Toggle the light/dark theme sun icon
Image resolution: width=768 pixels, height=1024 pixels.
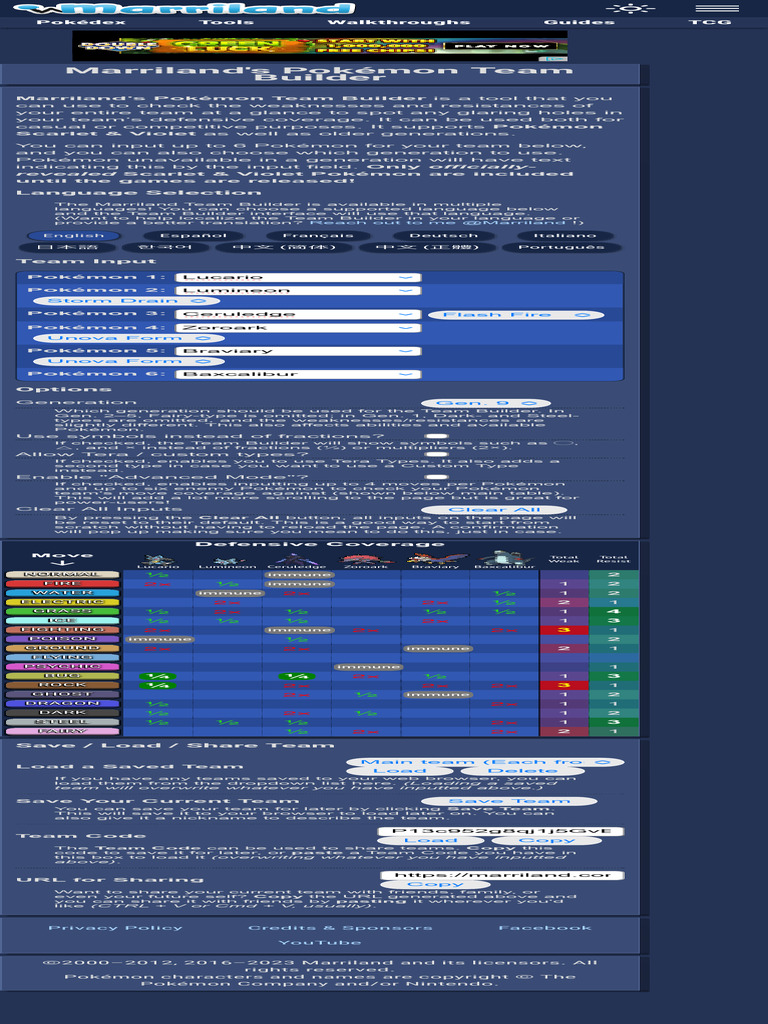click(630, 8)
